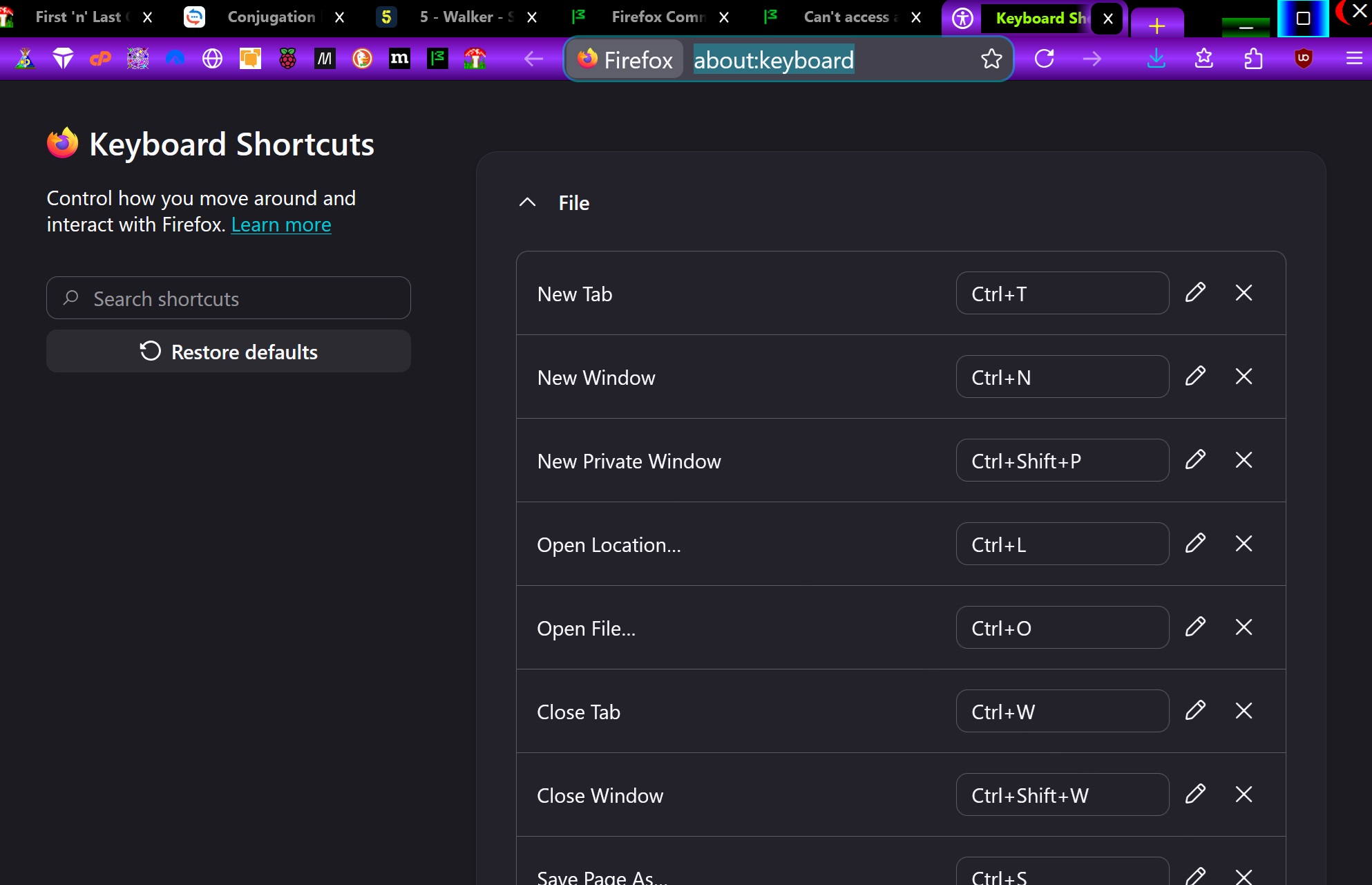1372x885 pixels.
Task: Clear the New Window shortcut with X icon
Action: click(1244, 377)
